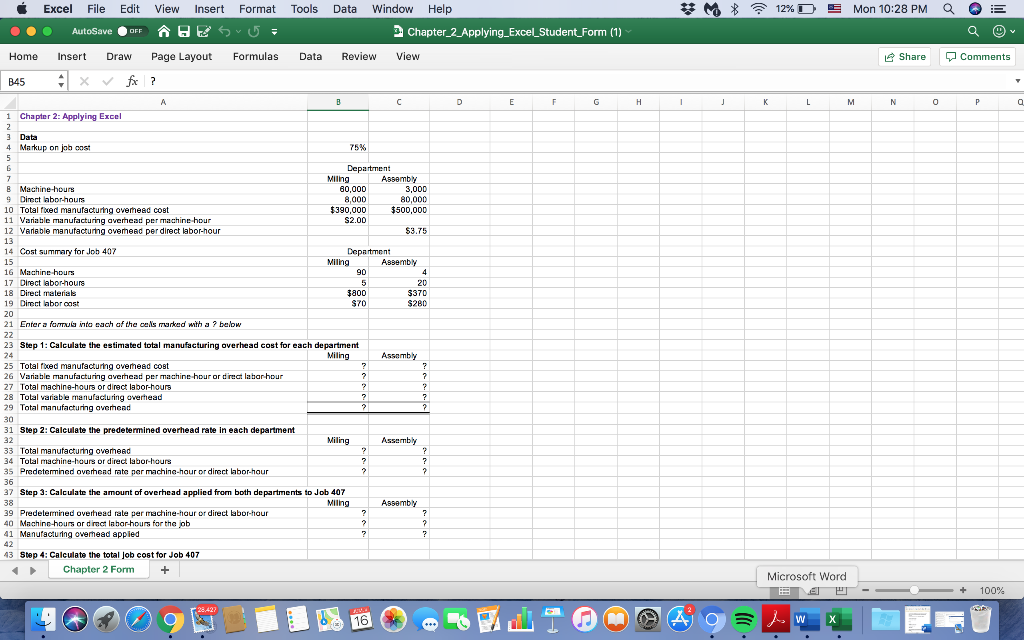
Task: Open the Undo history dropdown arrow
Action: pos(239,31)
